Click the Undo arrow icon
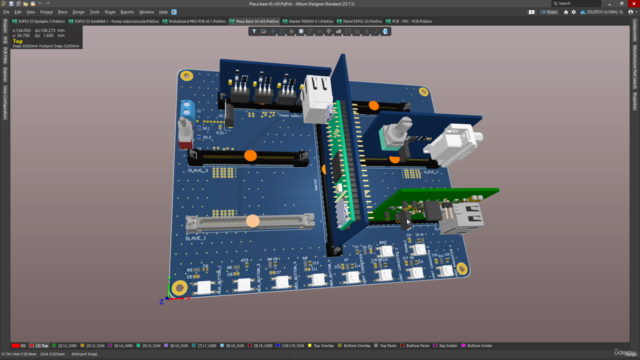The height and width of the screenshot is (360, 640). [40, 4]
